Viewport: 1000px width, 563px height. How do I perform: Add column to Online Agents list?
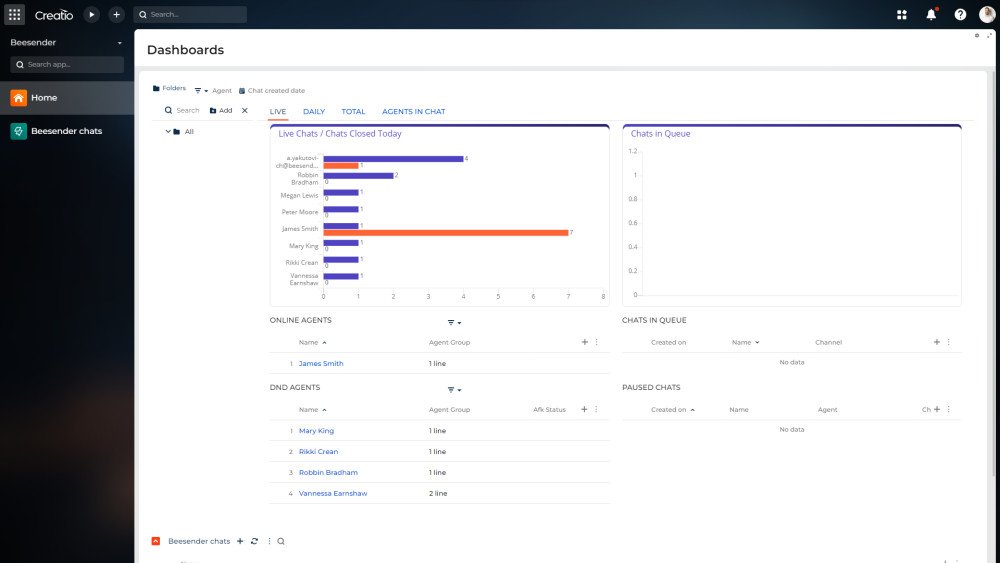(584, 342)
